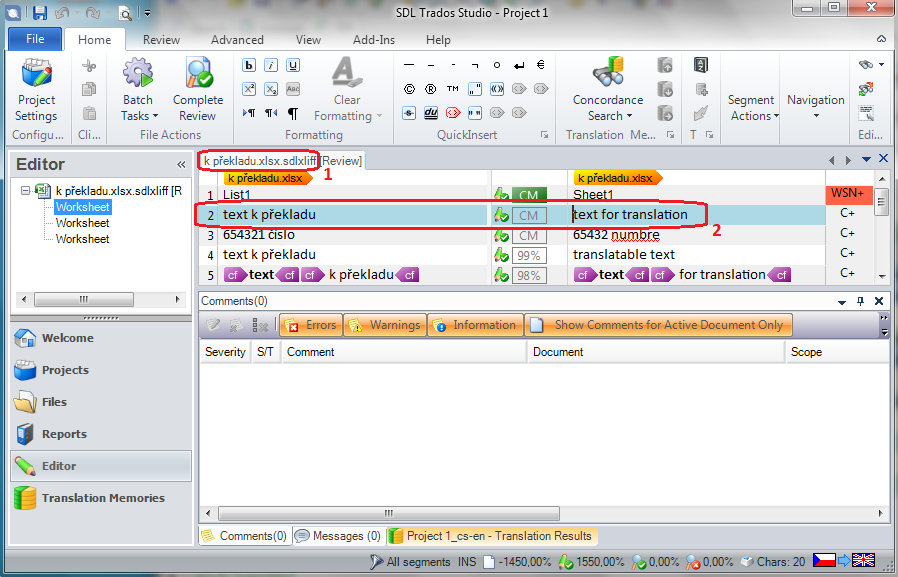The image size is (898, 577).
Task: Toggle Warnings filter in Comments panel
Action: point(385,325)
